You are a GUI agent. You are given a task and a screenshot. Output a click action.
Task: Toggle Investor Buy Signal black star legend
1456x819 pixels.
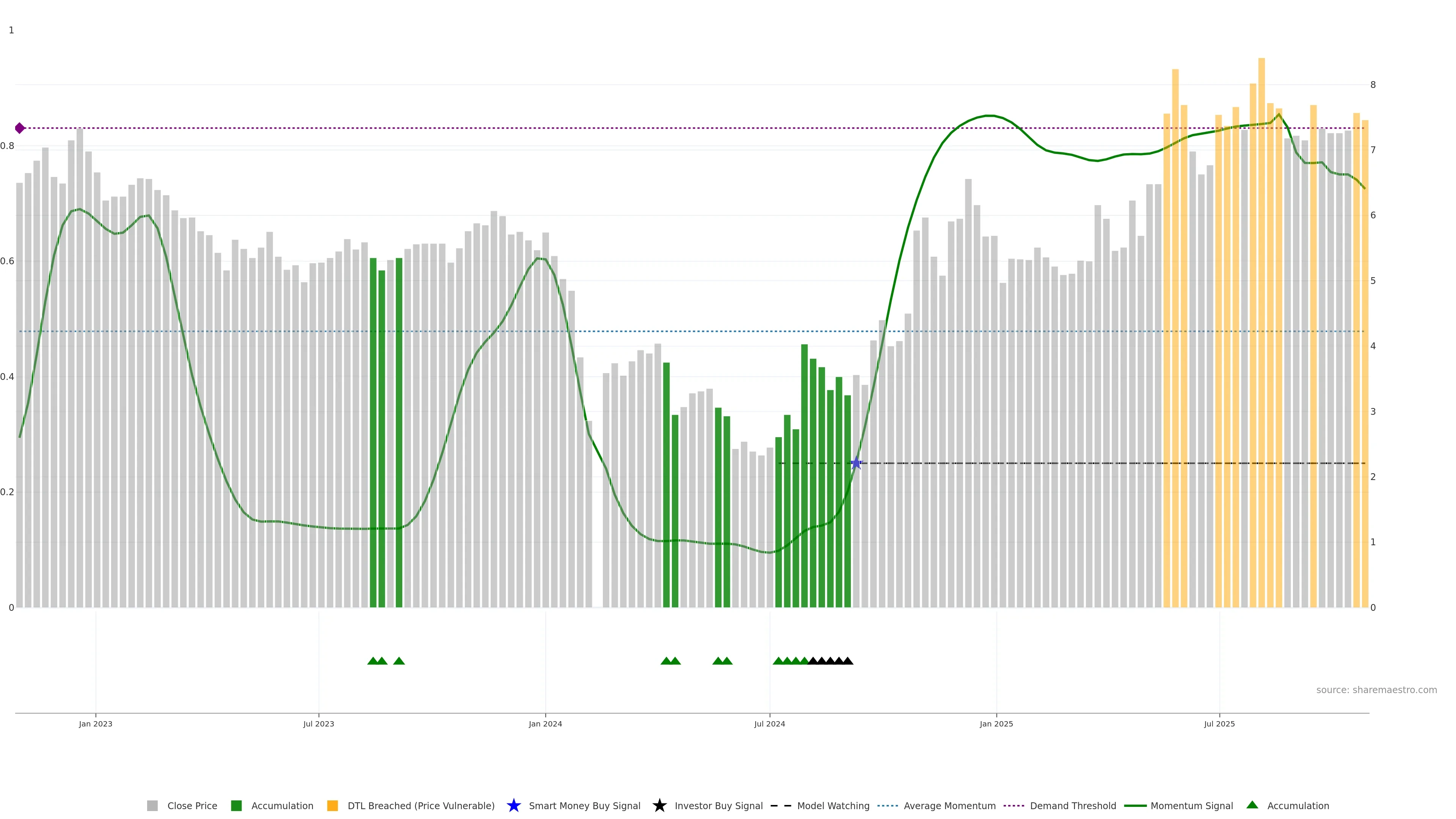659,806
